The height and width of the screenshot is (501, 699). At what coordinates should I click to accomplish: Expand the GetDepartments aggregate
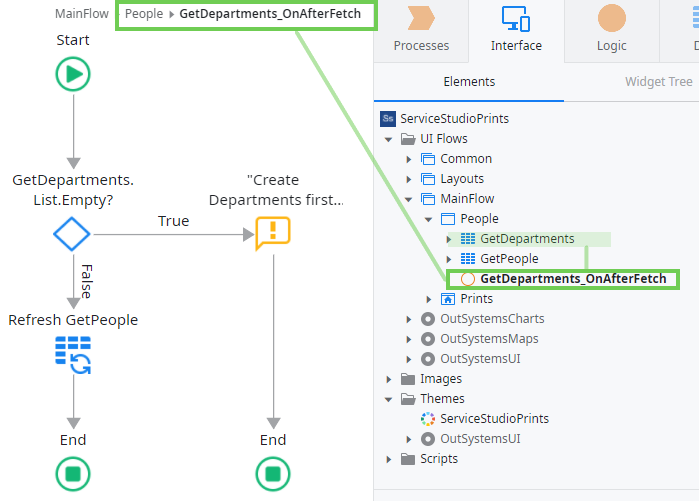point(449,239)
